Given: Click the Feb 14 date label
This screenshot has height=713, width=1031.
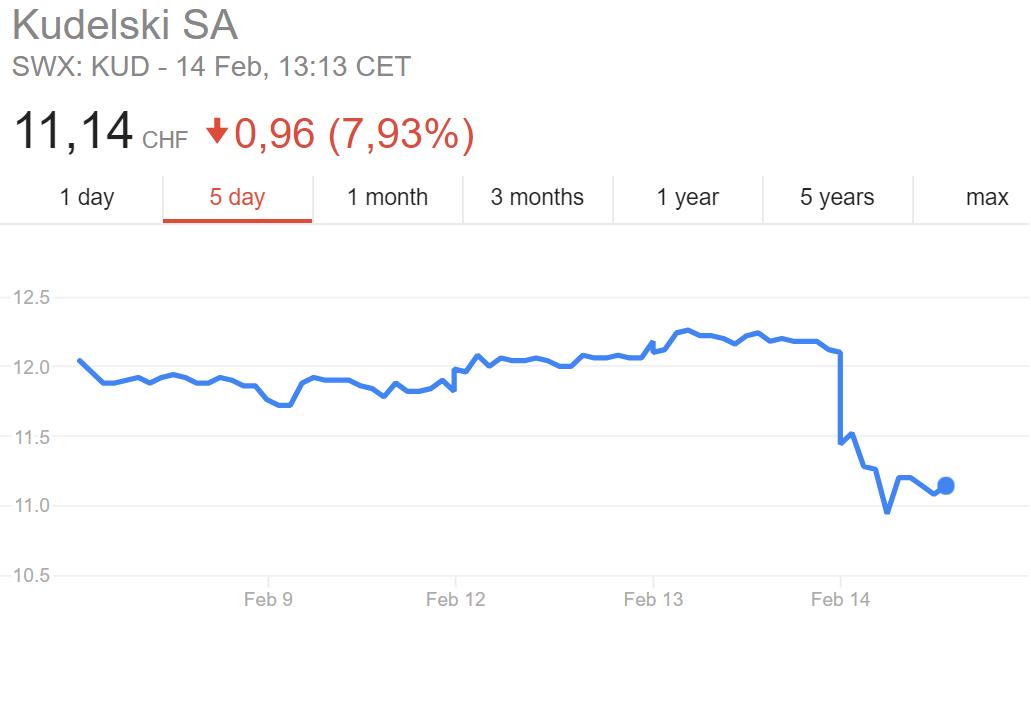Looking at the screenshot, I should 840,599.
